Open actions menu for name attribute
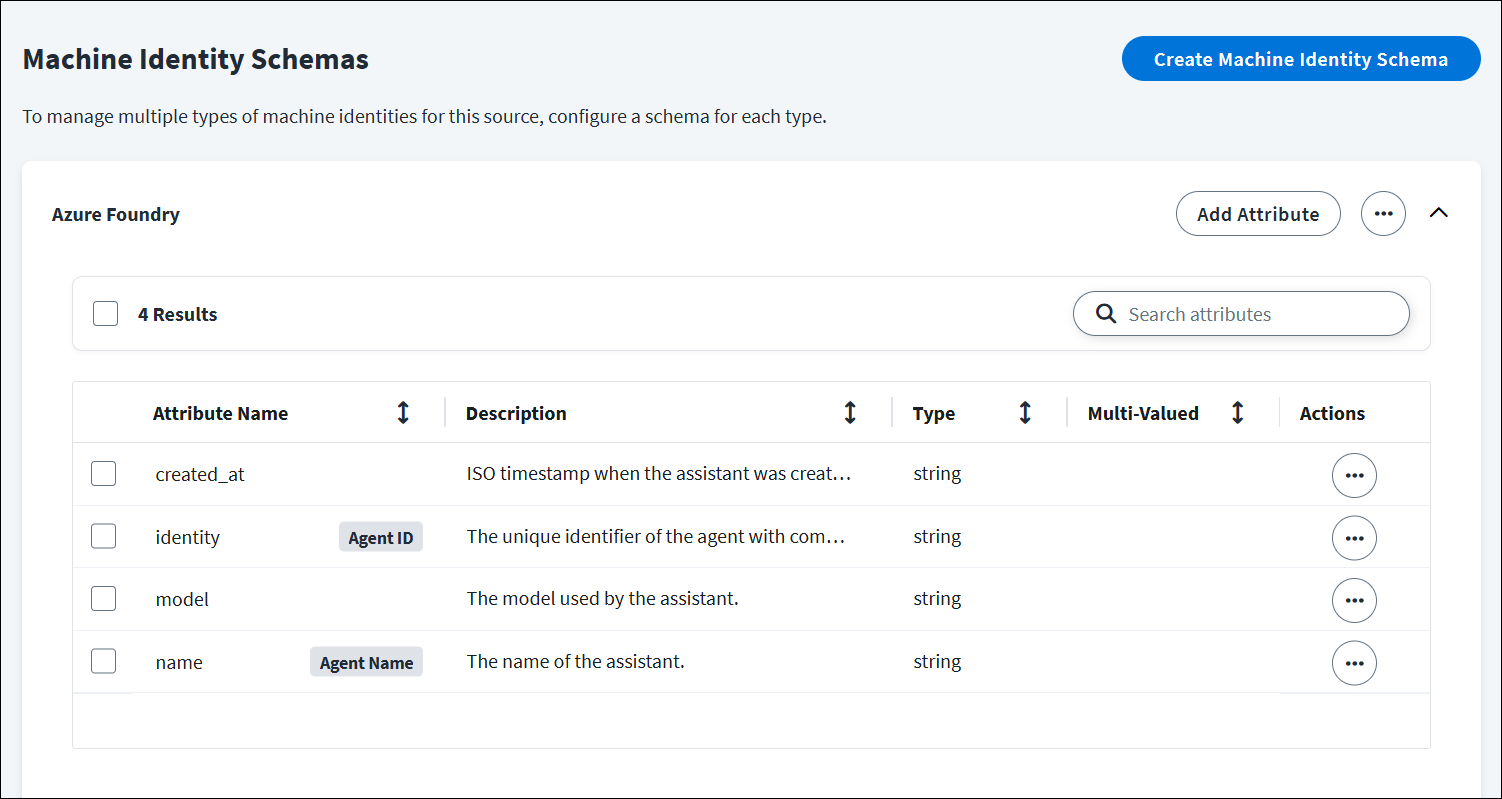This screenshot has height=799, width=1502. 1354,663
